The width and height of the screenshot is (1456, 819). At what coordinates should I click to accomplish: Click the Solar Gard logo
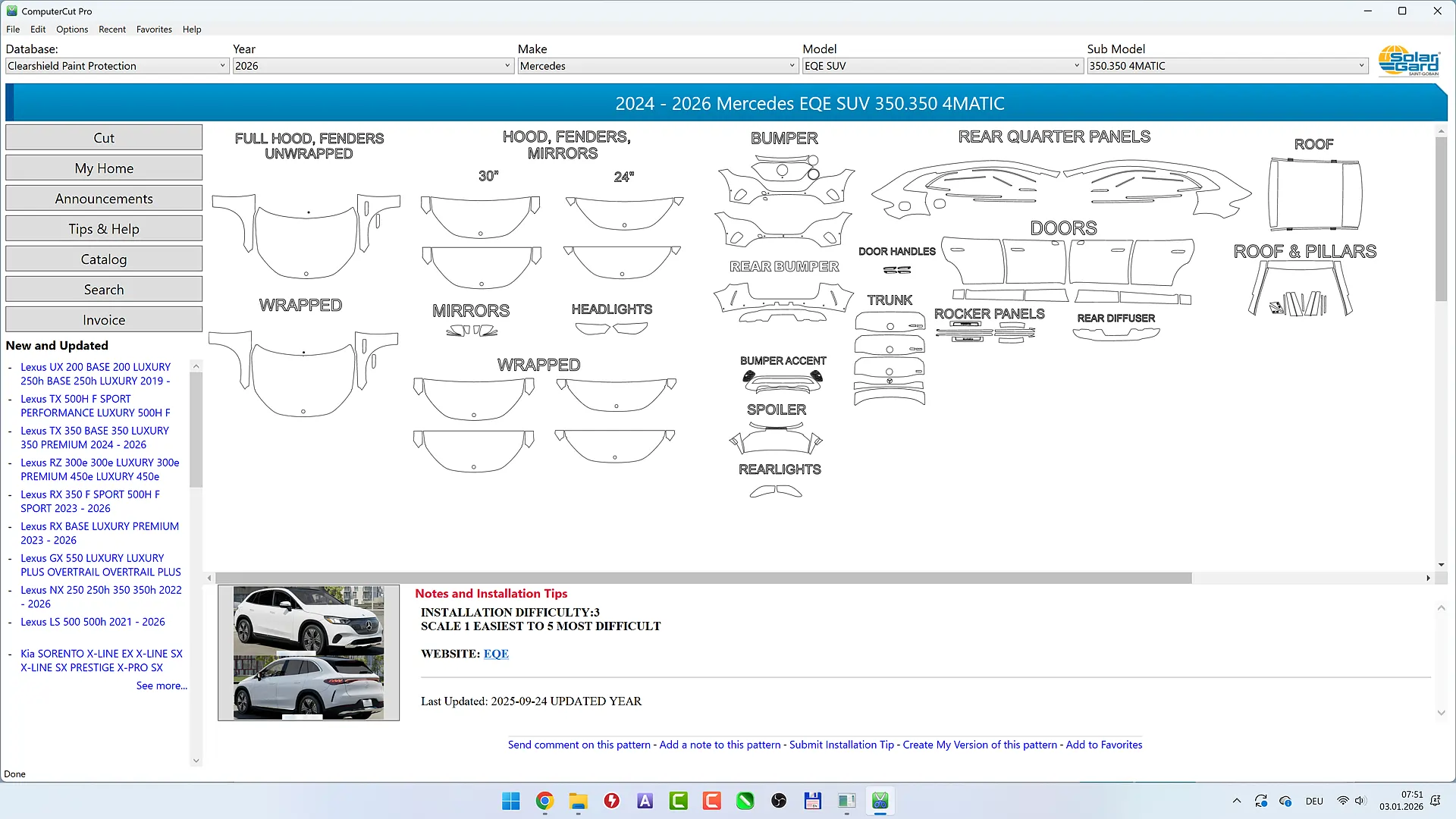click(1409, 61)
